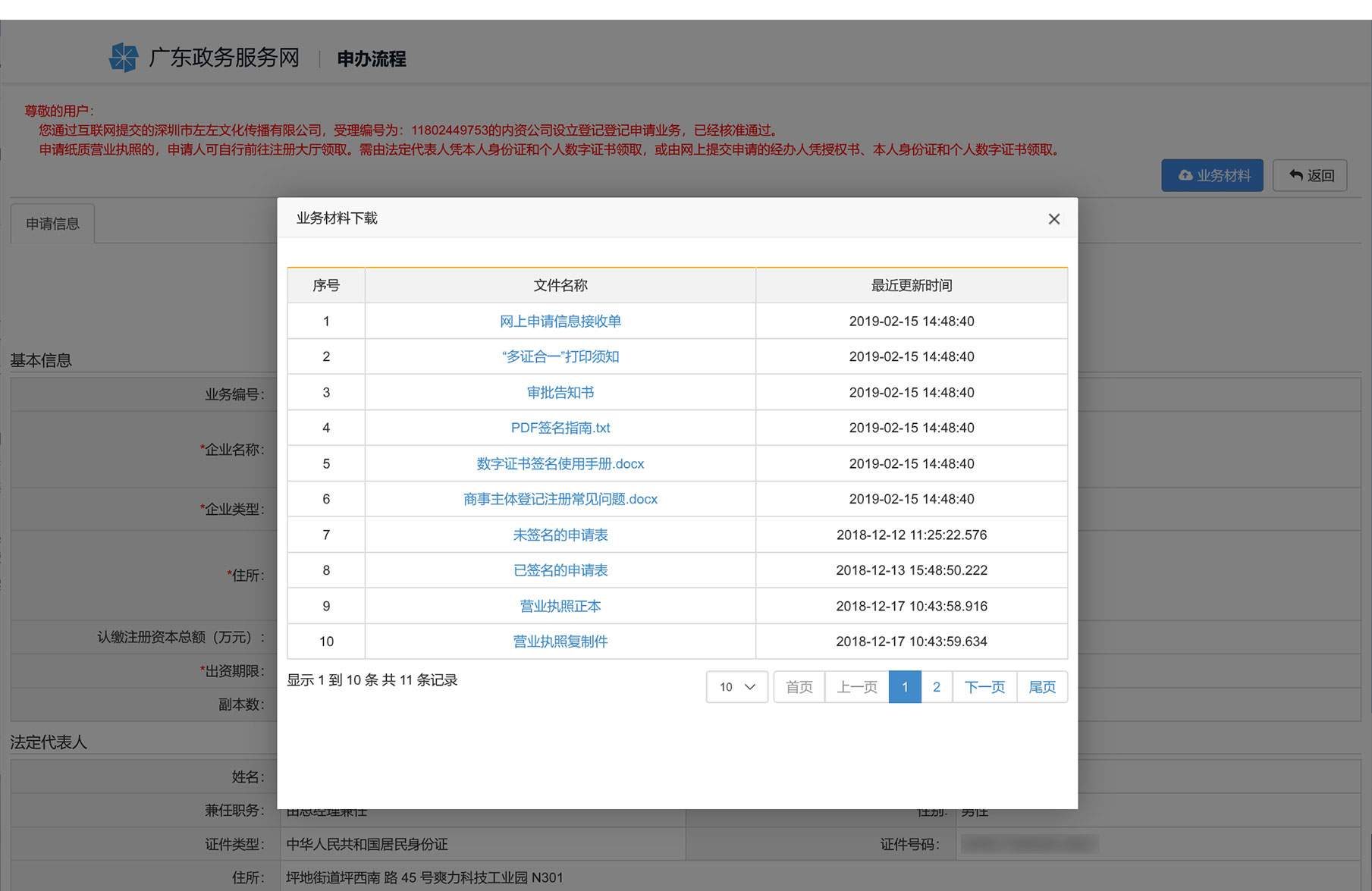Click the Guangdong government service logo icon
Viewport: 1372px width, 891px height.
pyautogui.click(x=124, y=58)
